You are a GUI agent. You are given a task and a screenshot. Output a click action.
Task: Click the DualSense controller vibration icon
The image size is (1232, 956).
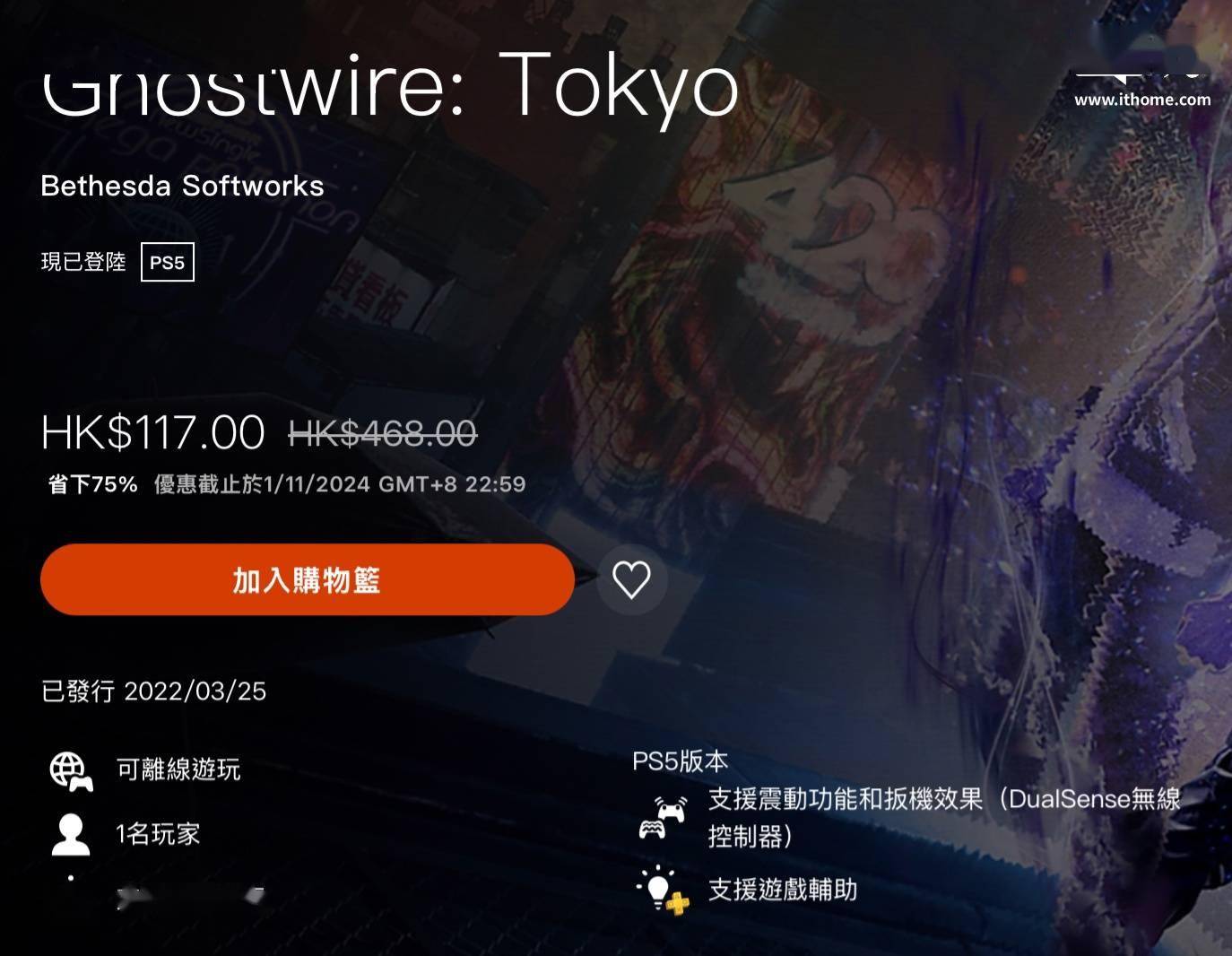point(663,817)
